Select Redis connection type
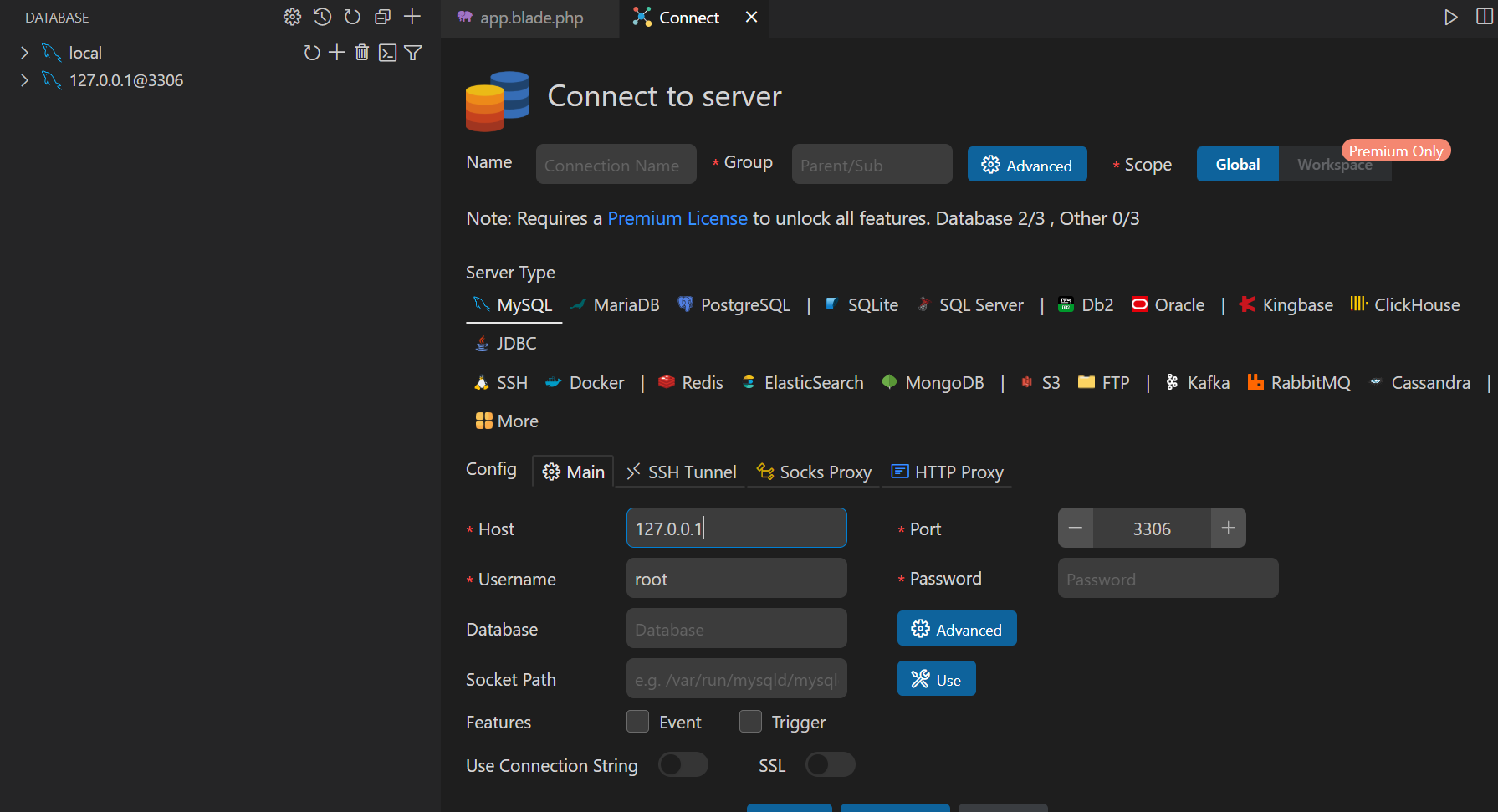Screen dimensions: 1498x812 click(691, 383)
